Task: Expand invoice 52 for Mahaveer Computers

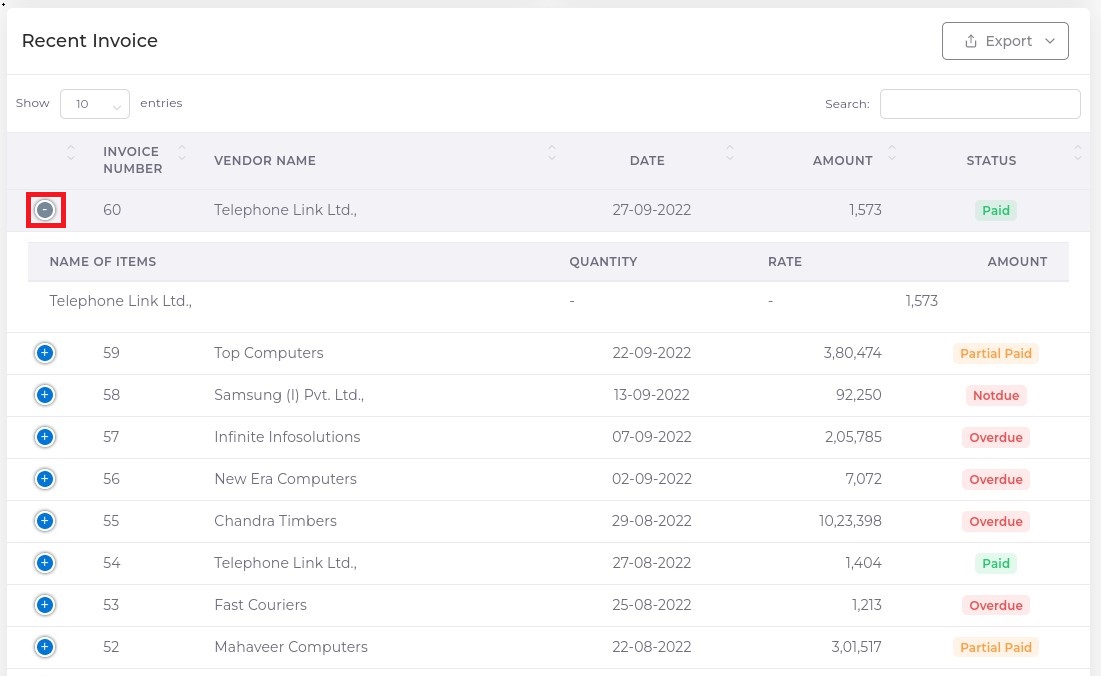Action: point(45,647)
